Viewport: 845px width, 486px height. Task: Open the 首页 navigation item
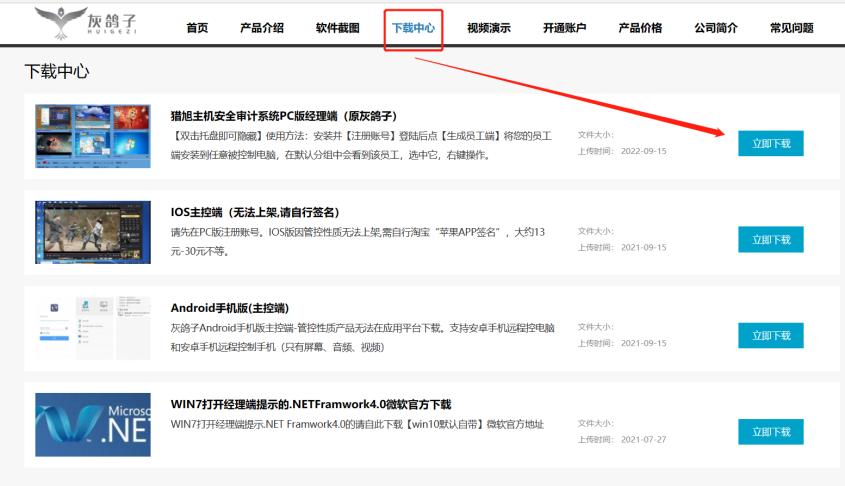point(197,28)
